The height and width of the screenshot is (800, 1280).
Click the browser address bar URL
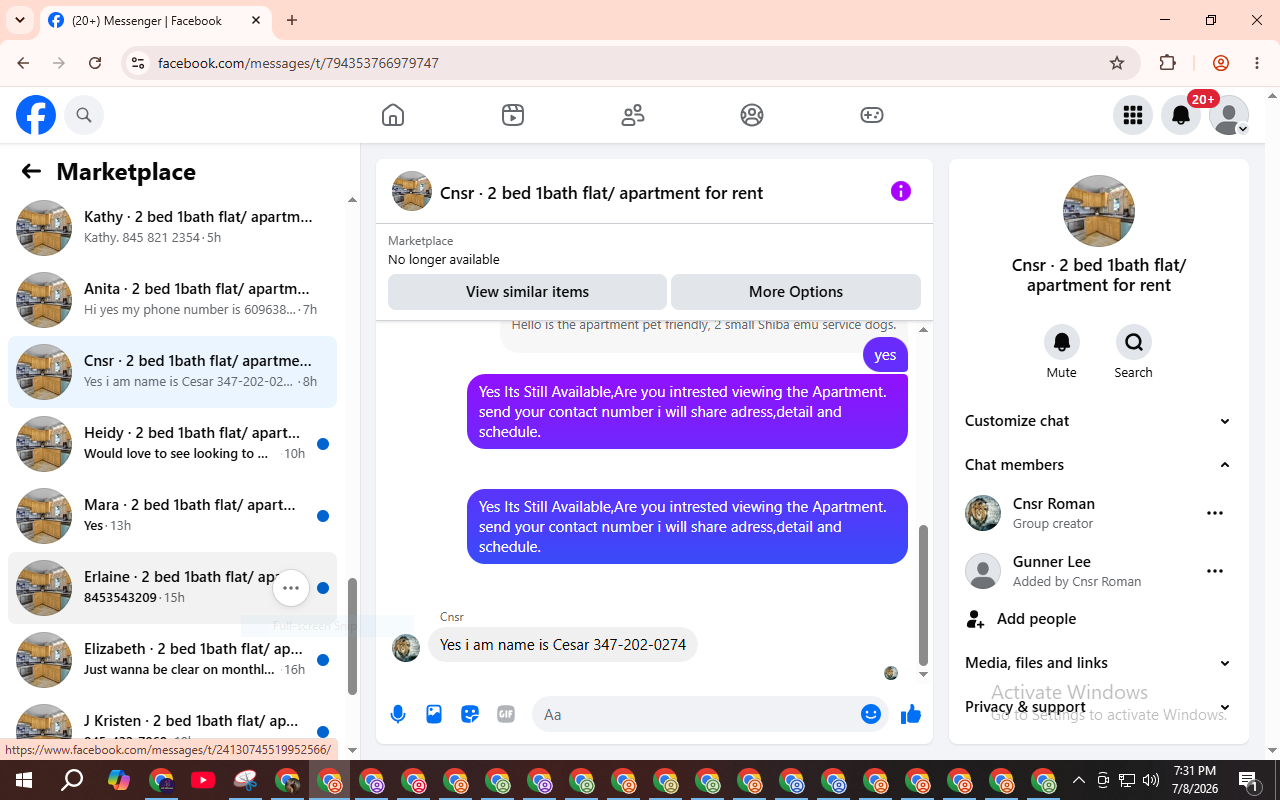click(x=298, y=63)
